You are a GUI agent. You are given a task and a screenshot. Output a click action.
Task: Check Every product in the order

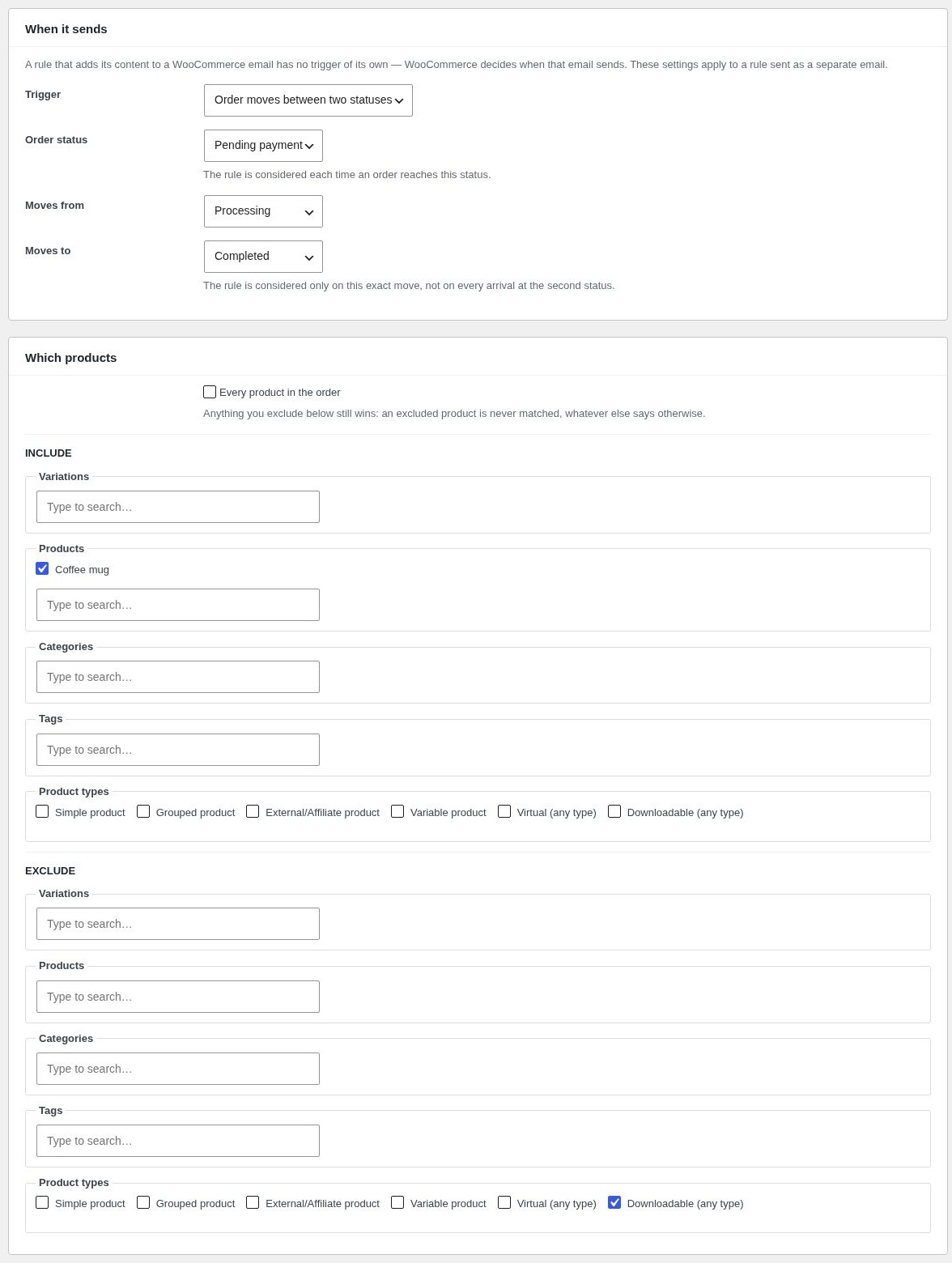(x=210, y=392)
